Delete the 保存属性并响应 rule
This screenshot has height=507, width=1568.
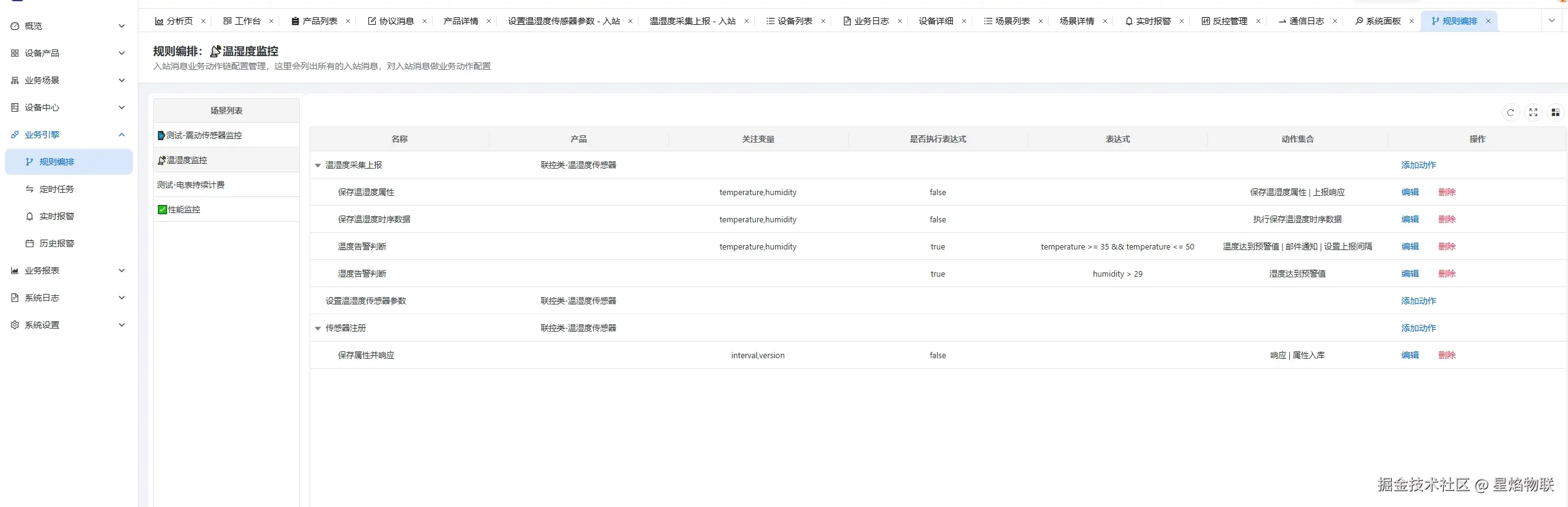coord(1447,355)
